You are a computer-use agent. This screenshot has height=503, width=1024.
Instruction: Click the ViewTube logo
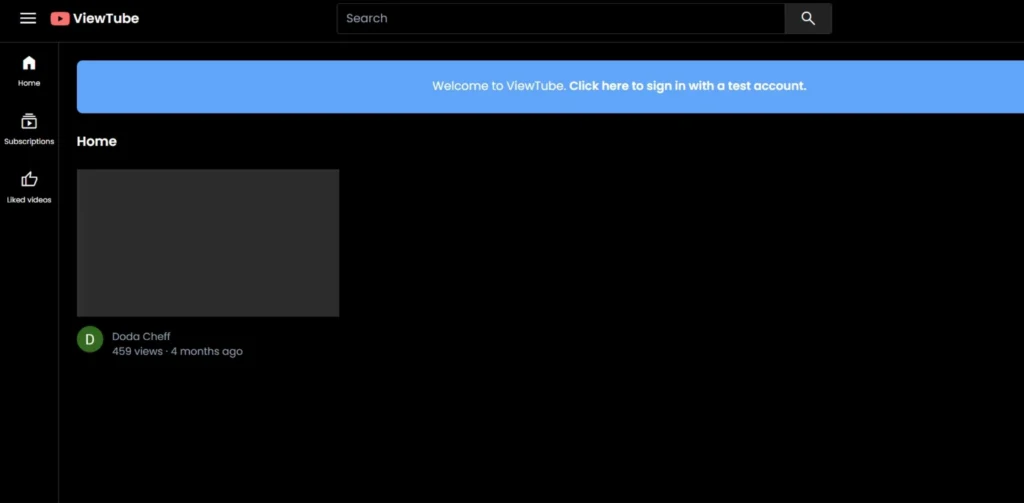click(95, 18)
